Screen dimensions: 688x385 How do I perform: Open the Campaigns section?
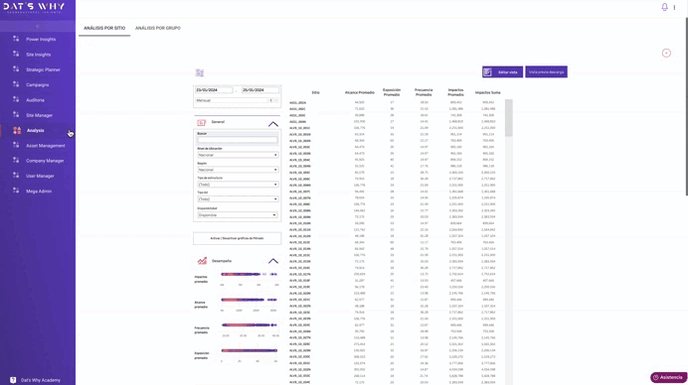37,85
